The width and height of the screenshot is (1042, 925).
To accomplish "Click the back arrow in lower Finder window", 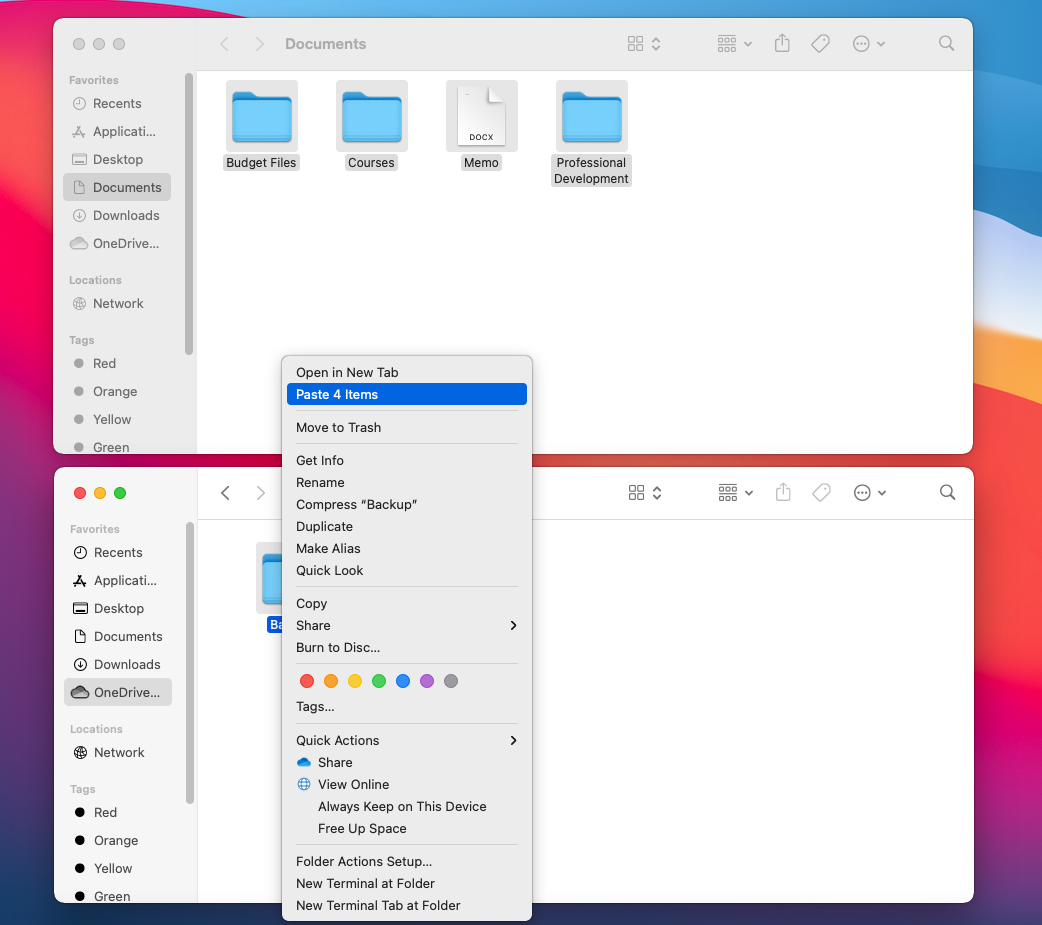I will point(226,493).
